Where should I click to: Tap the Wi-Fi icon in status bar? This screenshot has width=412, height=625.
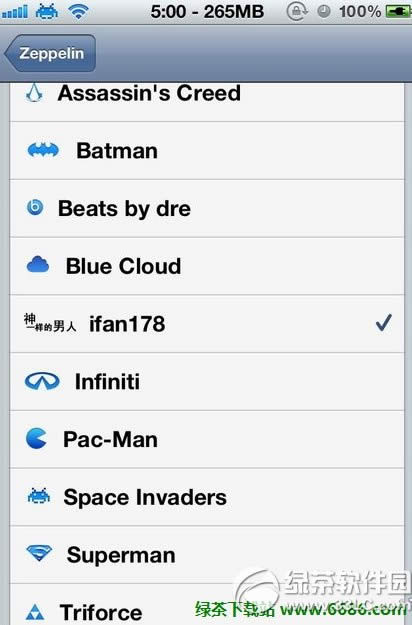point(78,11)
